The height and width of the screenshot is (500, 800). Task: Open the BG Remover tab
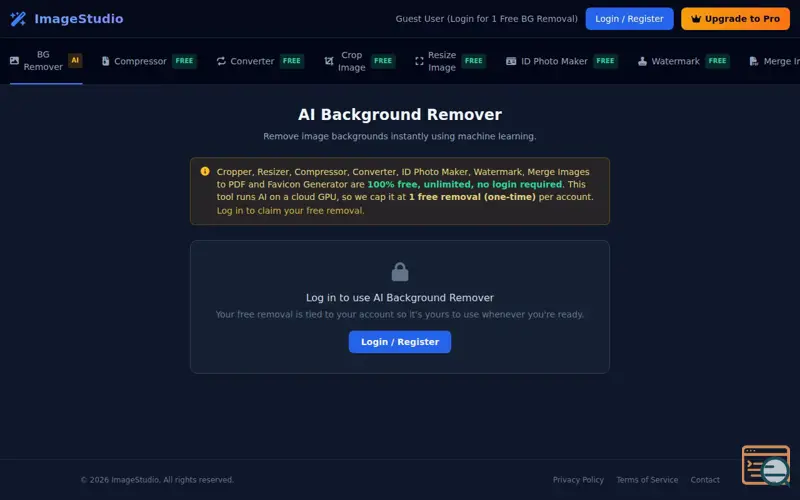[x=46, y=61]
